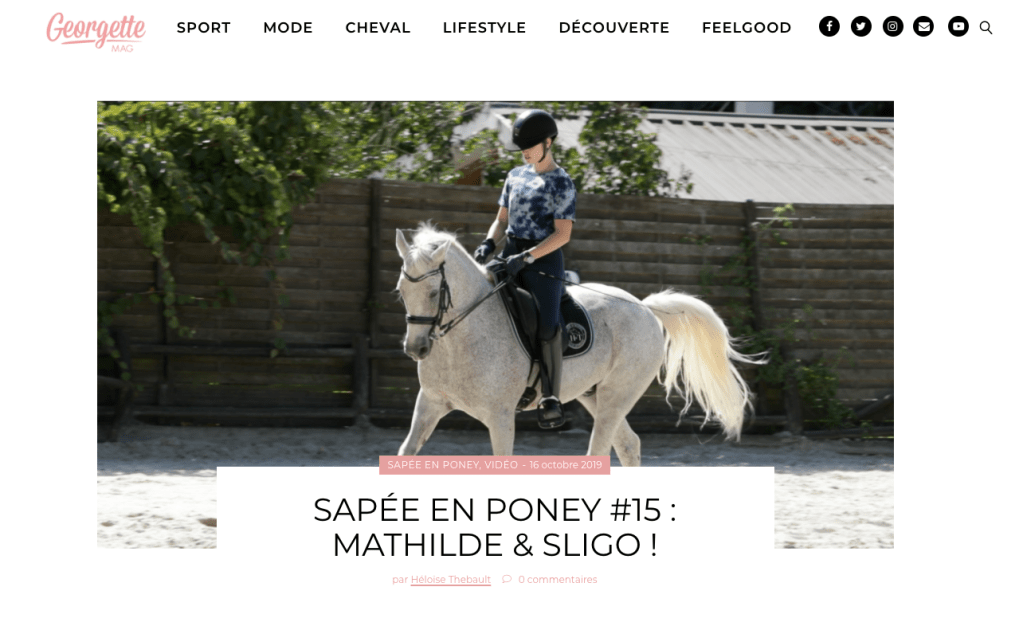Open the MODE menu
The image size is (1023, 618).
click(x=288, y=28)
